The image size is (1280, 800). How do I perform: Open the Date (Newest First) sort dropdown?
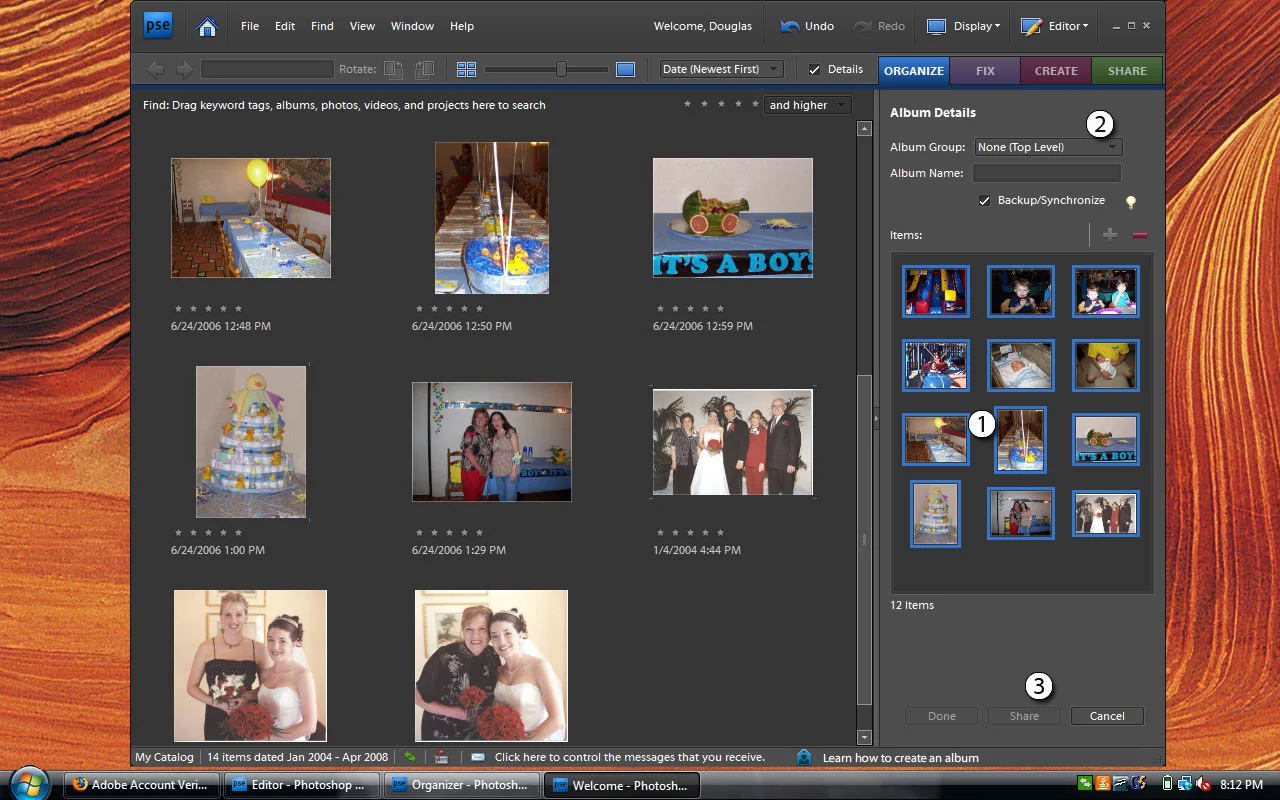(x=721, y=69)
